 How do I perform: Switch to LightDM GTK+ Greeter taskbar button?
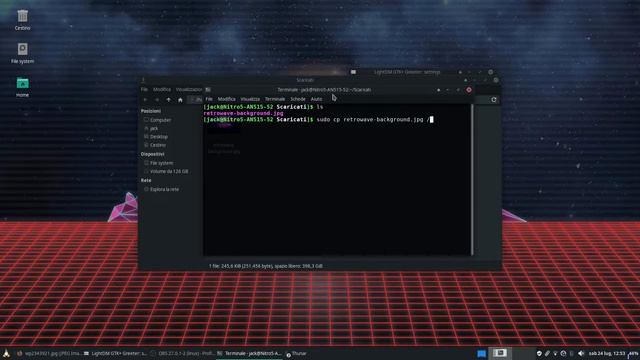115,353
